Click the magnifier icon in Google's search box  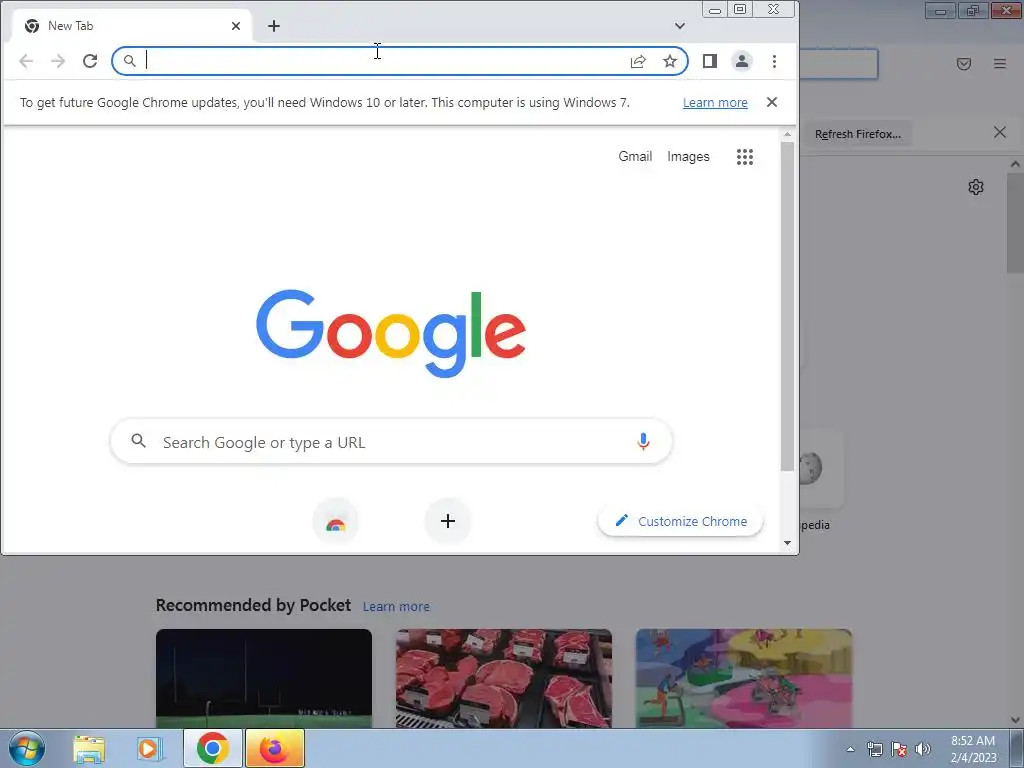click(138, 441)
